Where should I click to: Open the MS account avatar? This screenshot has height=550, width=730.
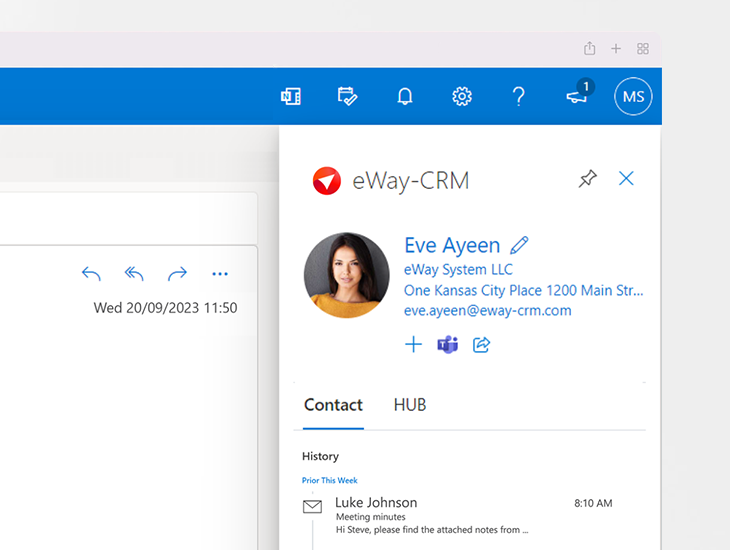pos(633,96)
